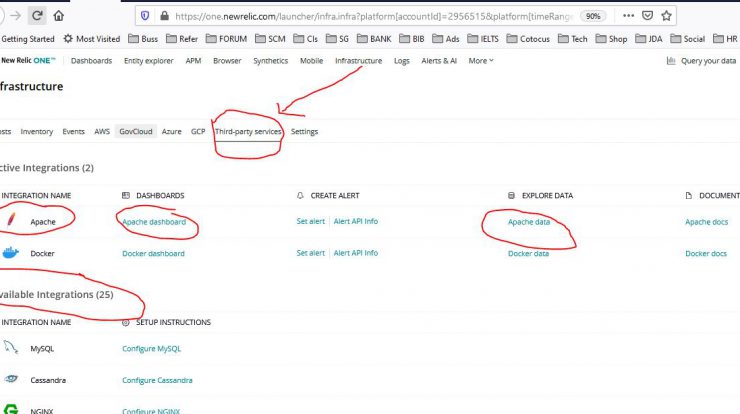This screenshot has width=740, height=414.
Task: Open the Docker dashboard link
Action: (153, 253)
